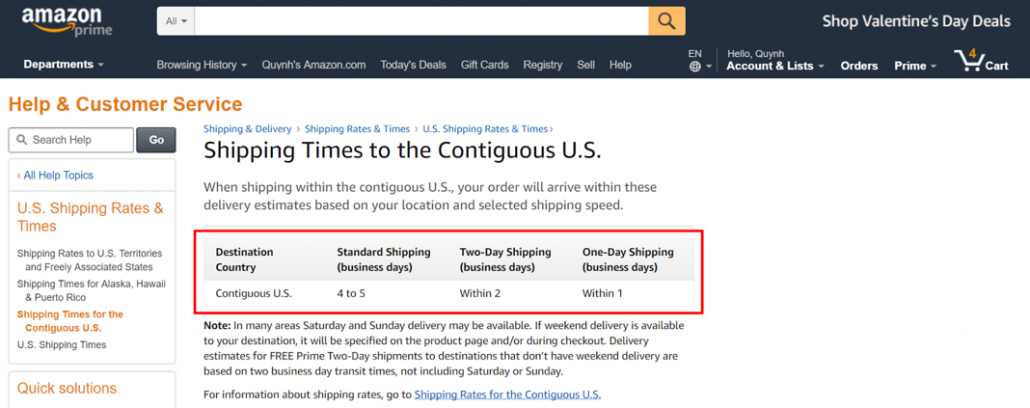Click the magnifier in Search Help box
This screenshot has height=408, width=1030.
[x=23, y=140]
